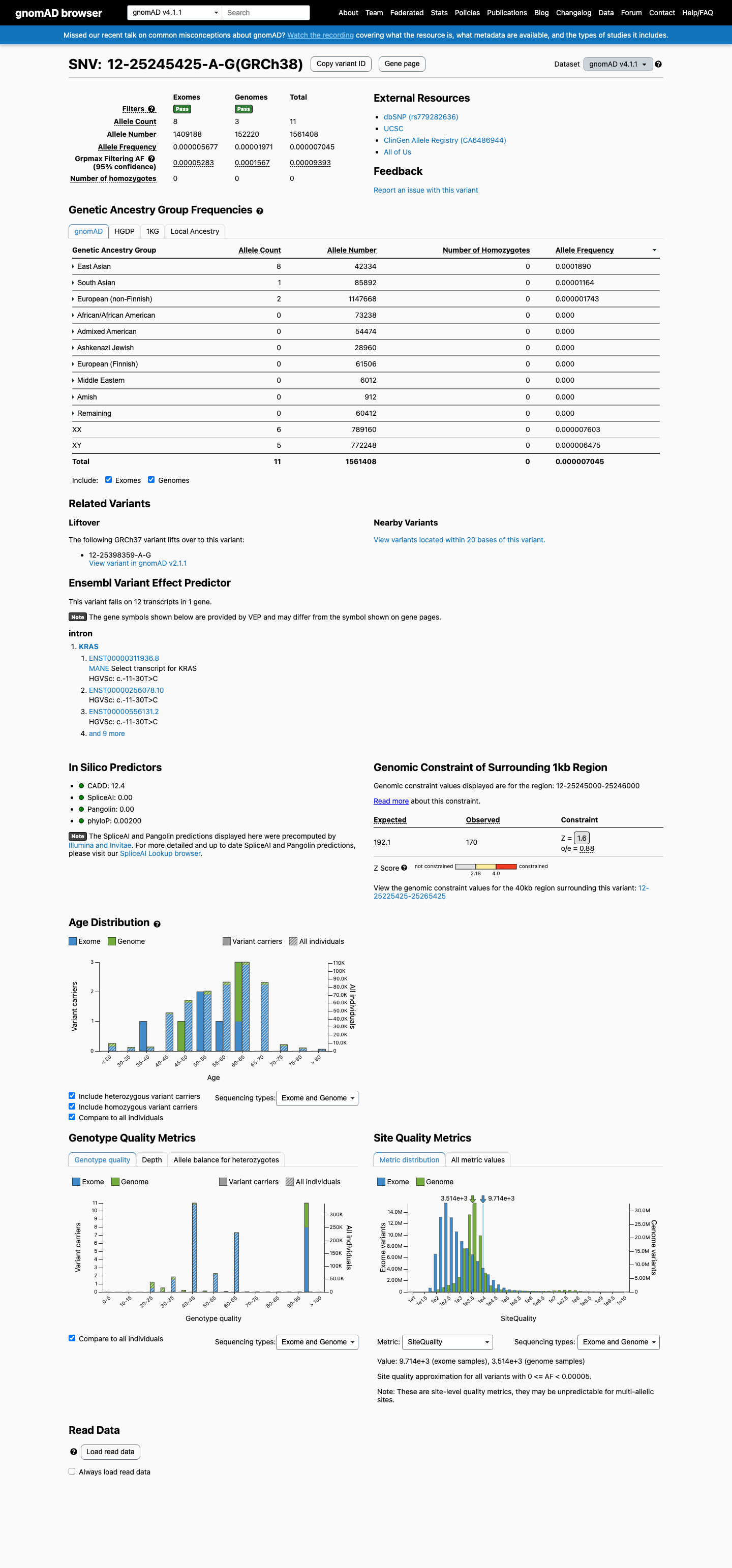Click gnomAD browser logo text

click(x=58, y=13)
